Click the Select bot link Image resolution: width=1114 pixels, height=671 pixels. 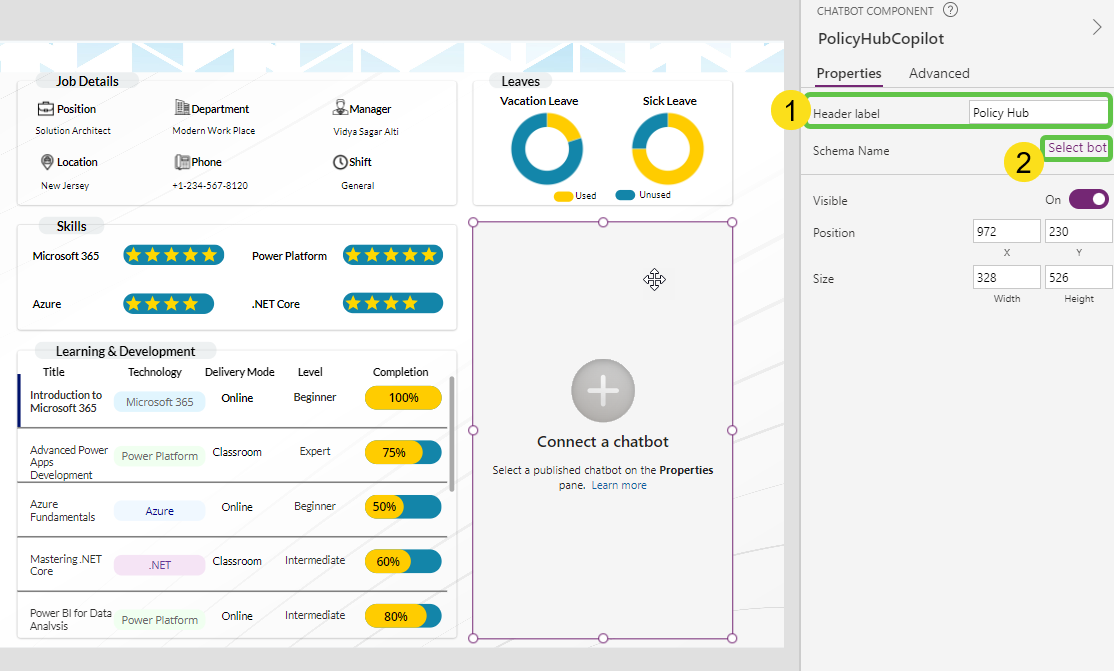(1077, 148)
